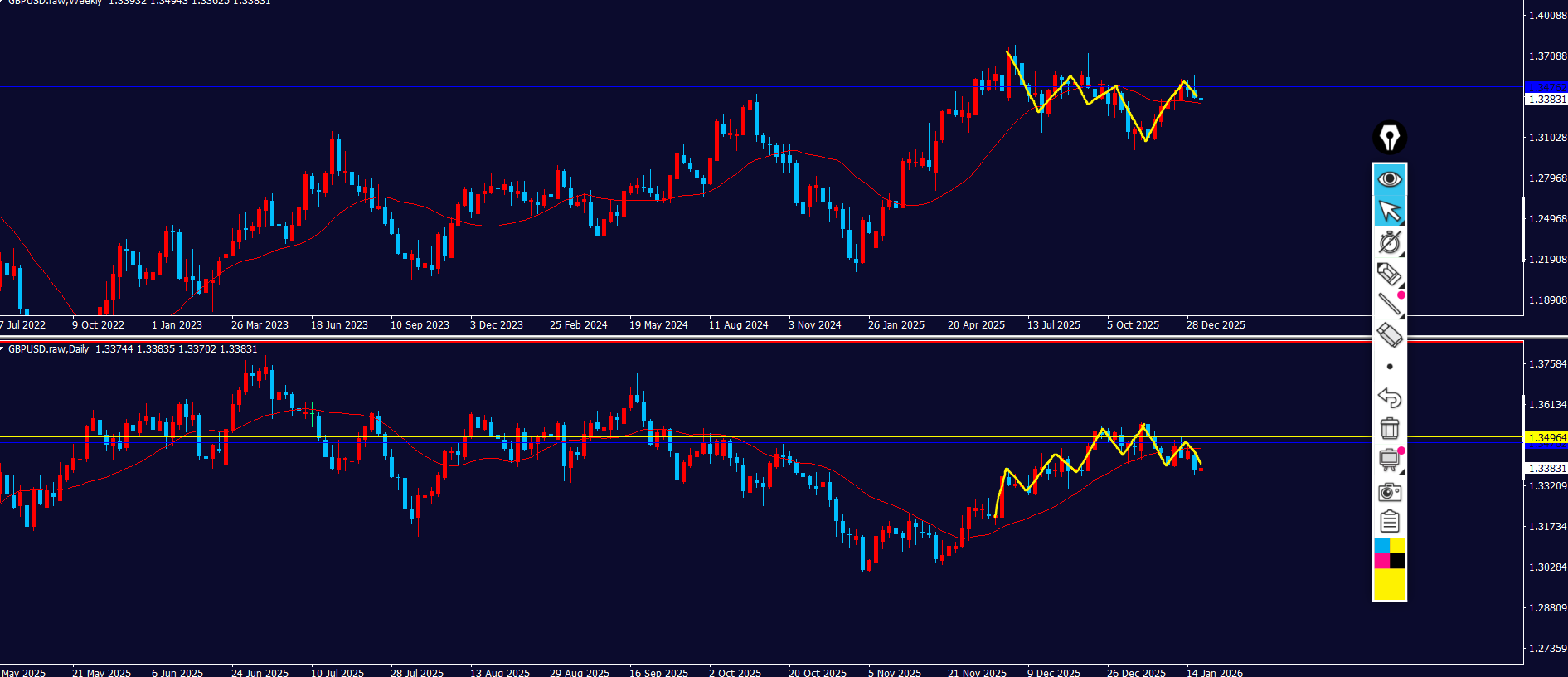Select the highlighter tool

1390,274
